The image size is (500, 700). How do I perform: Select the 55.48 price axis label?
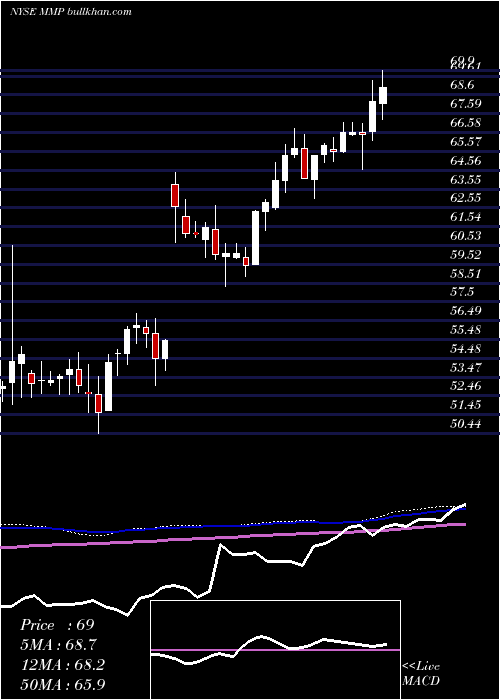click(466, 330)
